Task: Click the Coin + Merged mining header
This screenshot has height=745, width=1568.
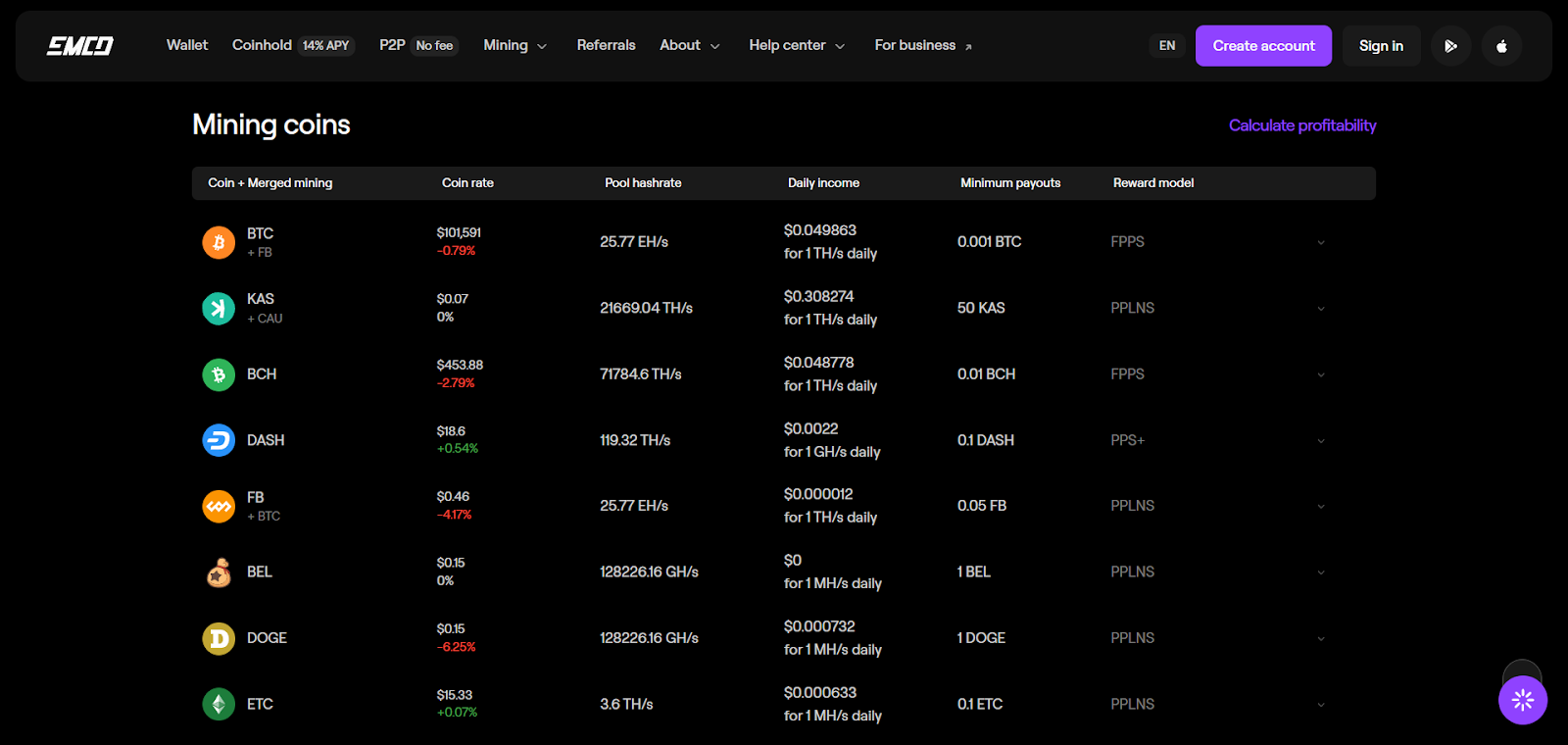Action: (270, 183)
